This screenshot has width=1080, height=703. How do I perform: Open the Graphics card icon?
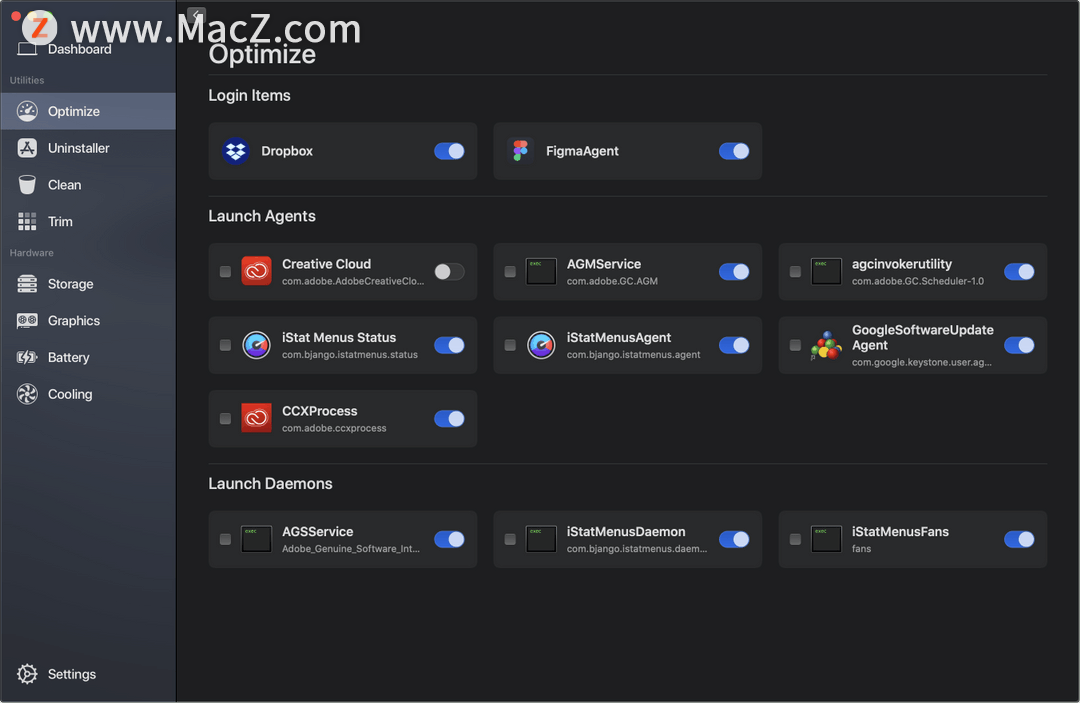27,320
